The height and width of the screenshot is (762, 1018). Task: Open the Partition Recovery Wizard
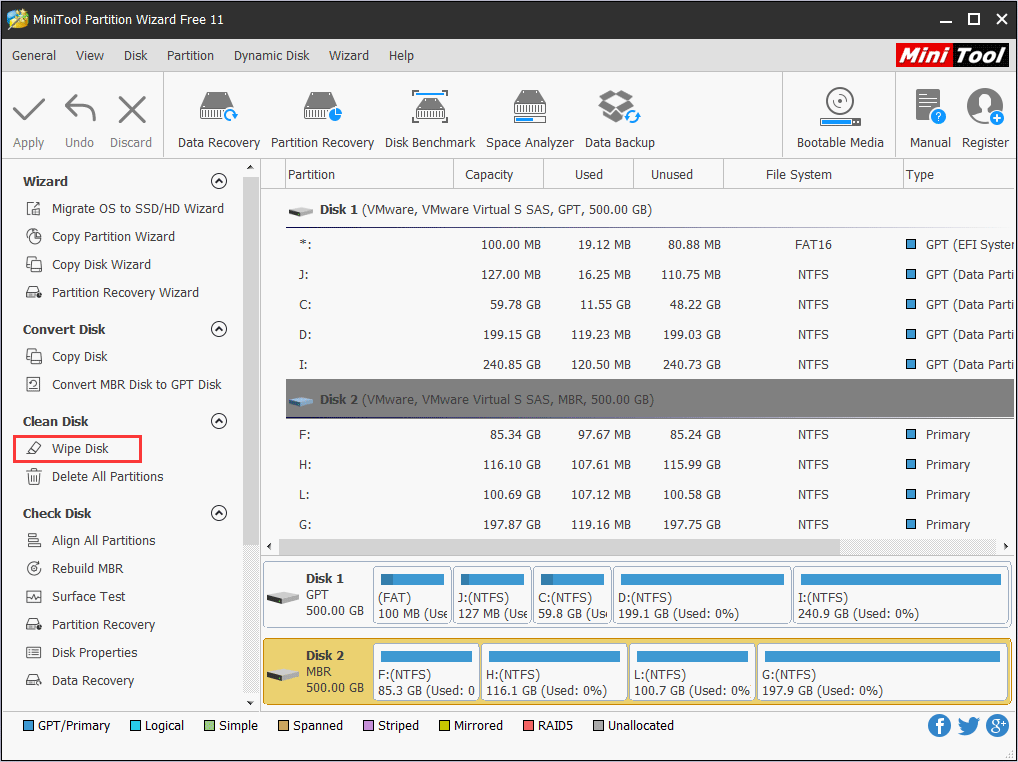112,292
